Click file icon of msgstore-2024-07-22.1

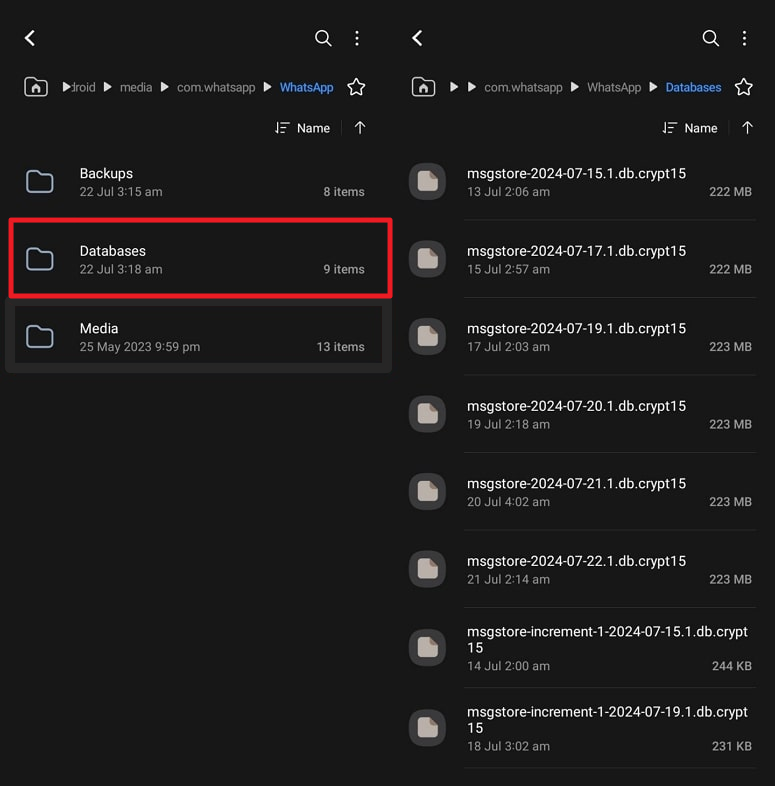click(428, 569)
